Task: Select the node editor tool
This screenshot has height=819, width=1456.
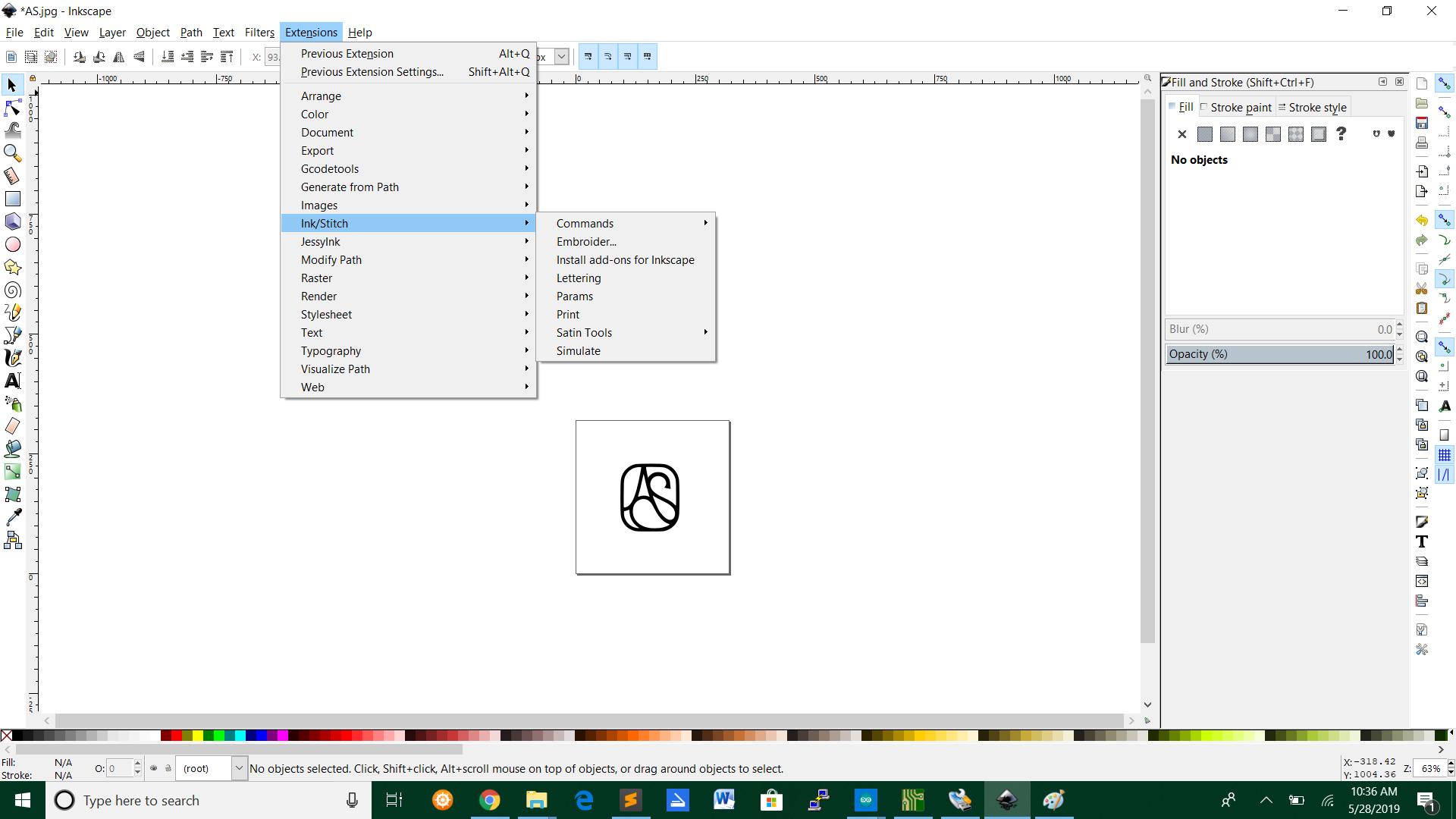Action: (x=13, y=107)
